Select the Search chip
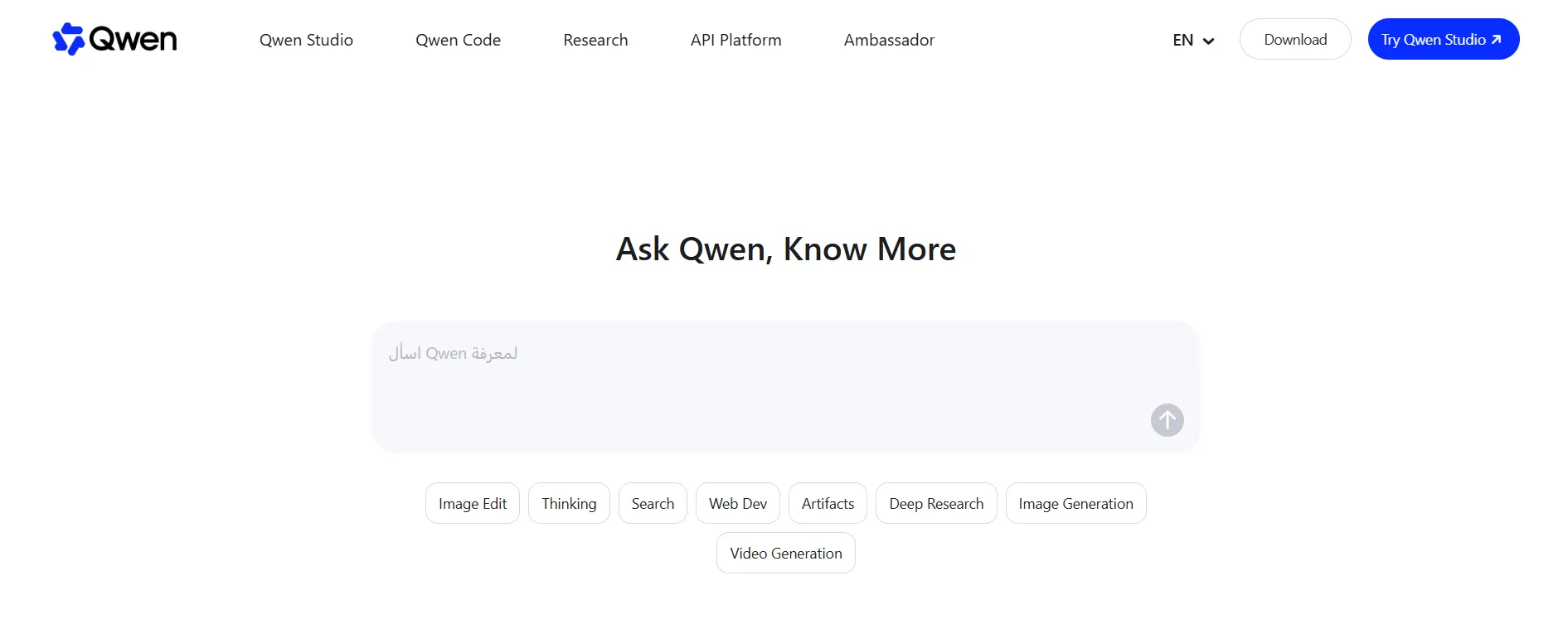 point(653,503)
